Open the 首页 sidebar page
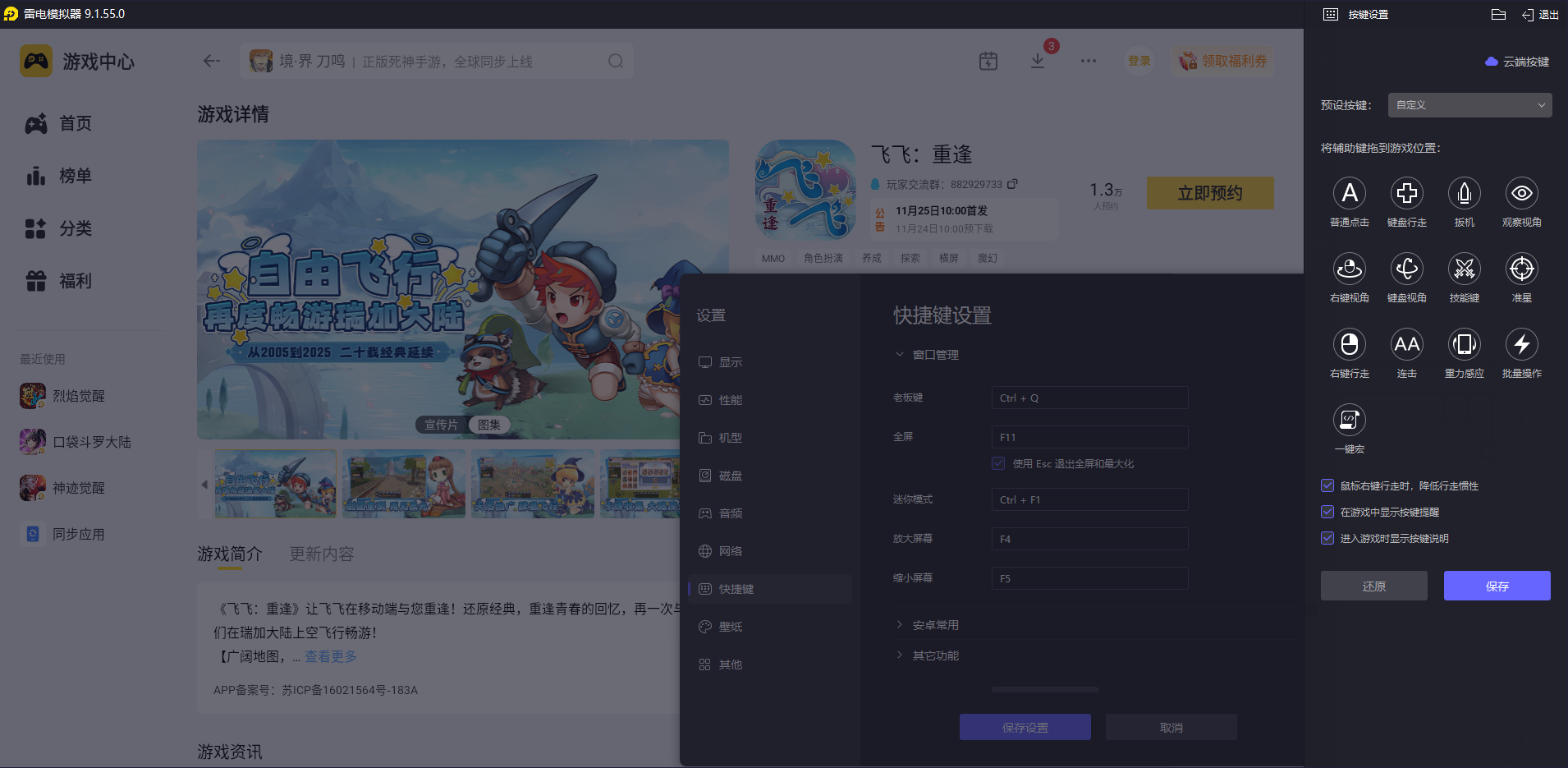 (59, 123)
